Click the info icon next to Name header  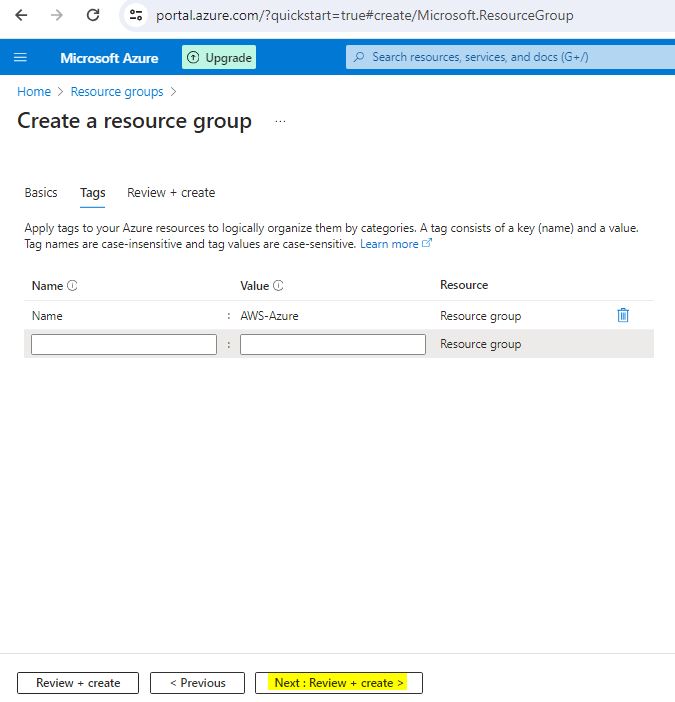72,286
